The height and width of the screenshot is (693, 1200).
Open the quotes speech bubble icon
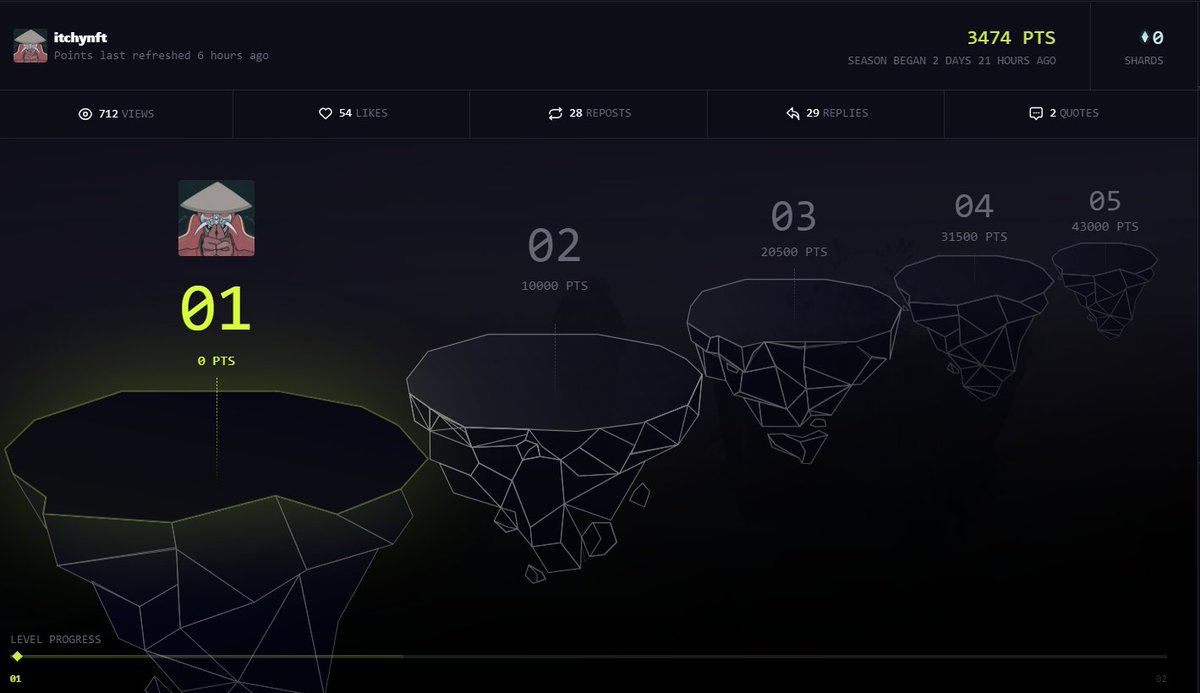click(x=1035, y=113)
